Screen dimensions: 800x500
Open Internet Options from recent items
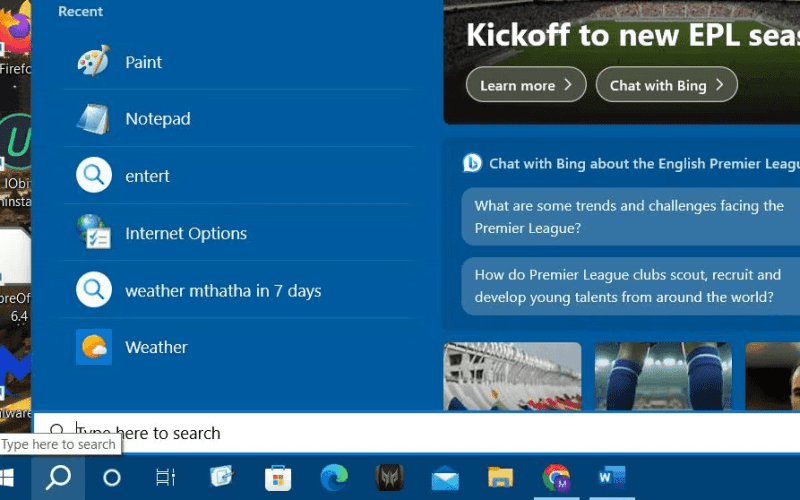click(x=237, y=233)
